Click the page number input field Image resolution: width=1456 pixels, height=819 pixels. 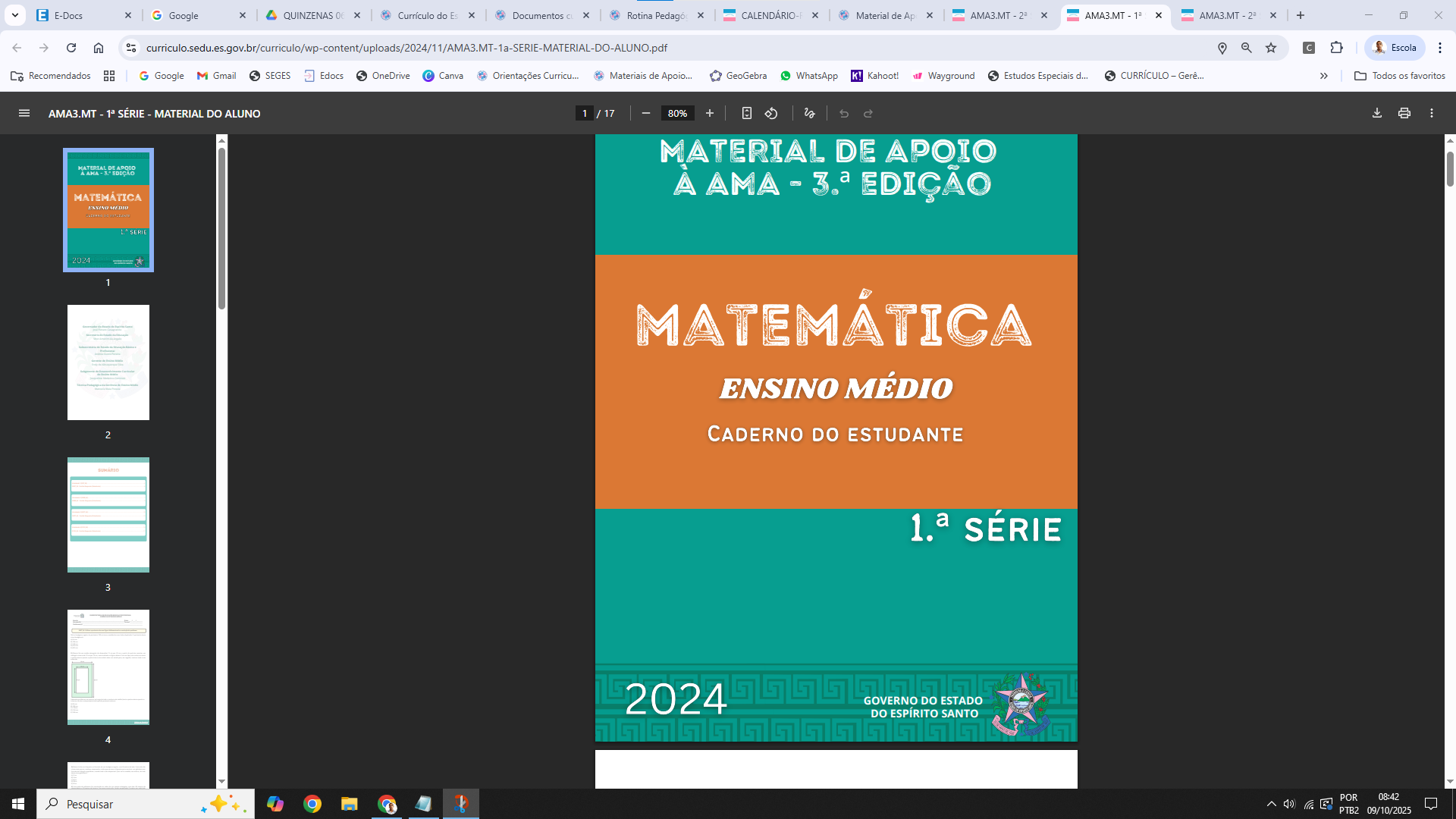tap(585, 114)
